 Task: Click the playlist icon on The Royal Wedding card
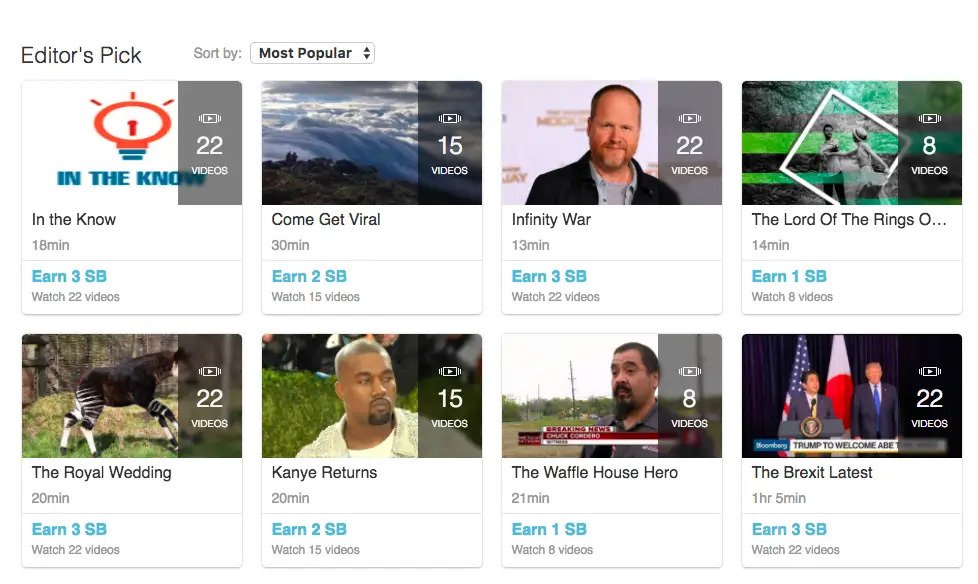210,371
